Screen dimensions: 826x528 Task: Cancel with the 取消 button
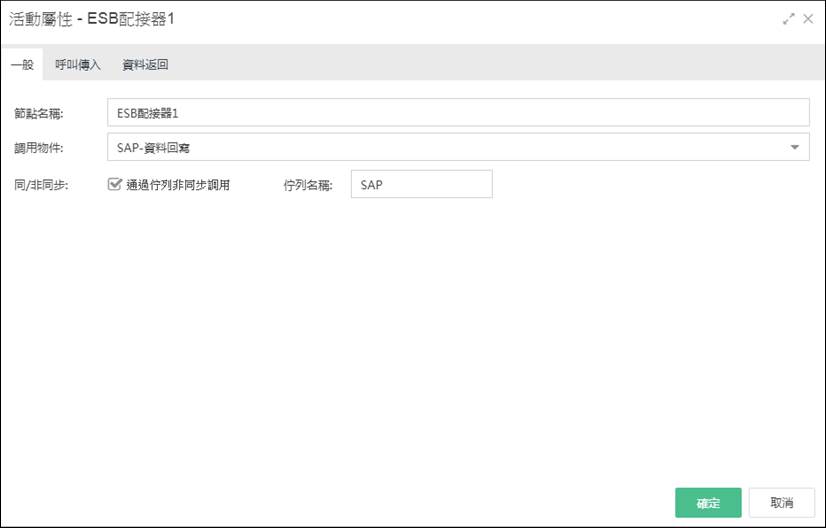782,503
